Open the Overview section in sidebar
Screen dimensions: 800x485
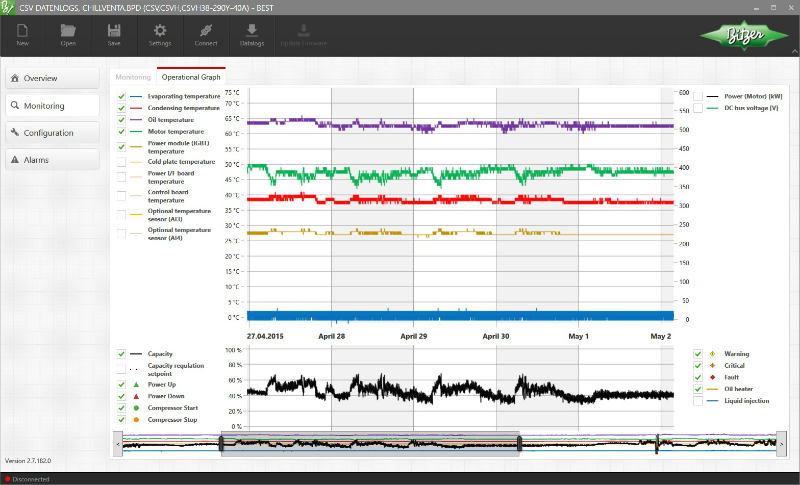point(52,78)
